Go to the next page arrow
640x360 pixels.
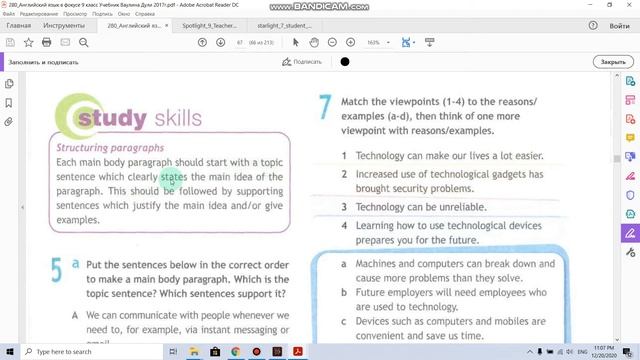pyautogui.click(x=220, y=42)
